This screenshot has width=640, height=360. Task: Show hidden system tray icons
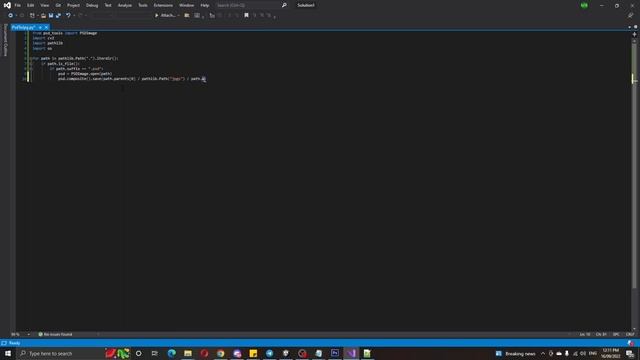[x=543, y=353]
